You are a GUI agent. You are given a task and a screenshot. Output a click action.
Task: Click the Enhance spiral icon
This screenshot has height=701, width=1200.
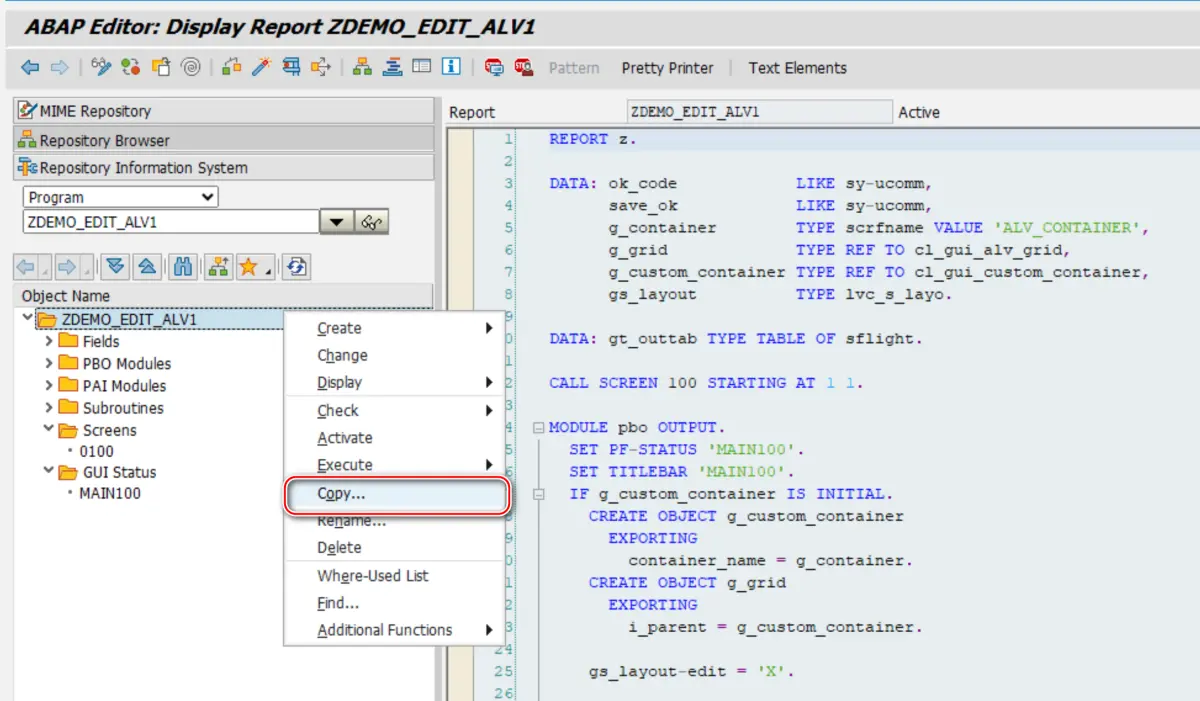190,67
